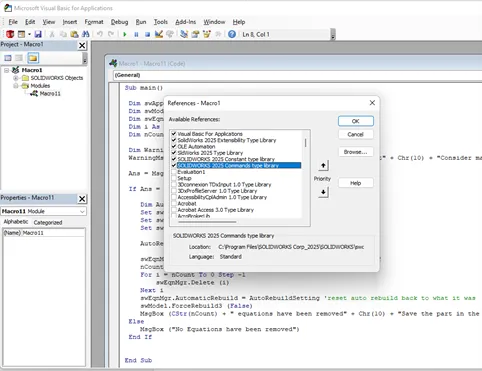
Task: Enable the Acrobat reference checkbox
Action: click(x=174, y=204)
